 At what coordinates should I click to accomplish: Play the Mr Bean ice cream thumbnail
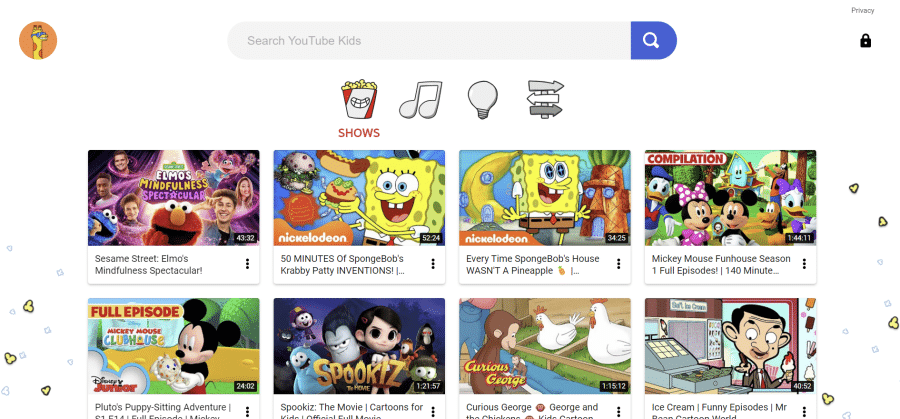(x=730, y=346)
